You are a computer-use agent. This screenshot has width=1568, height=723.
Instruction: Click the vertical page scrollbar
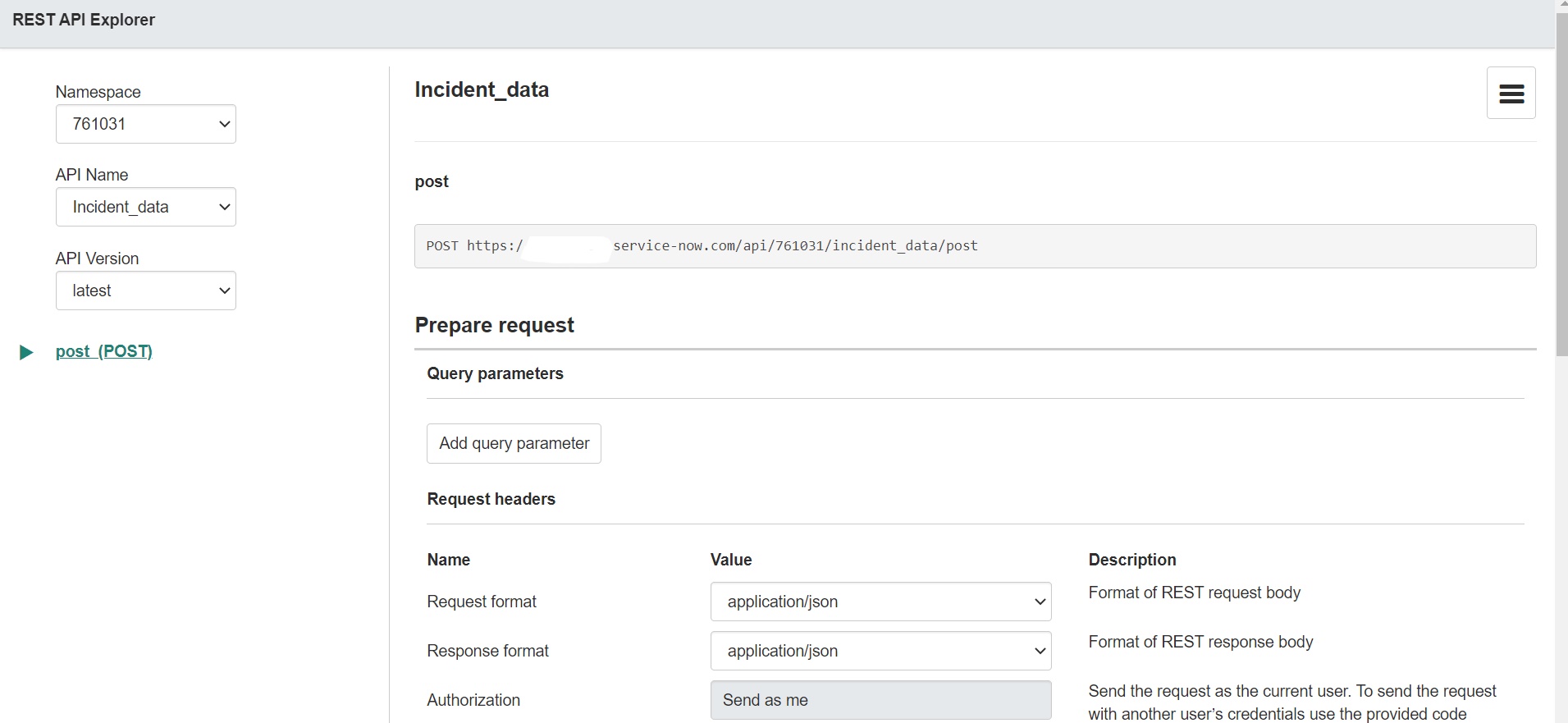click(x=1561, y=186)
